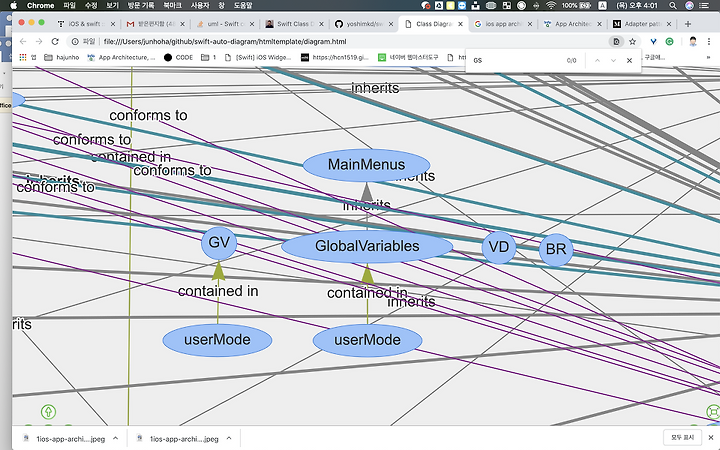Close the Gmail 받은편지함 tab
720x450 pixels.
(x=182, y=24)
